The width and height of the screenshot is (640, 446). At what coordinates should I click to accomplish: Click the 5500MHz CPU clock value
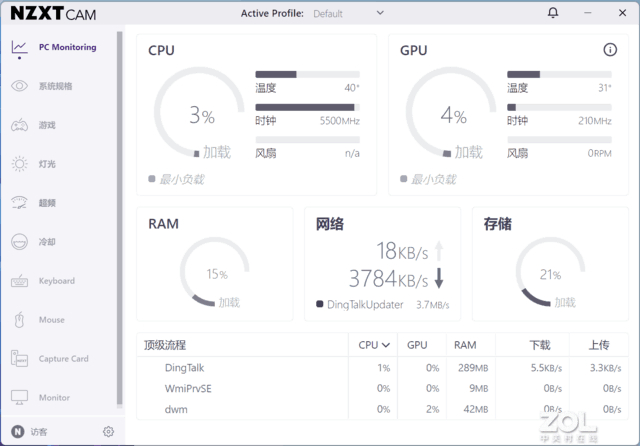click(340, 121)
